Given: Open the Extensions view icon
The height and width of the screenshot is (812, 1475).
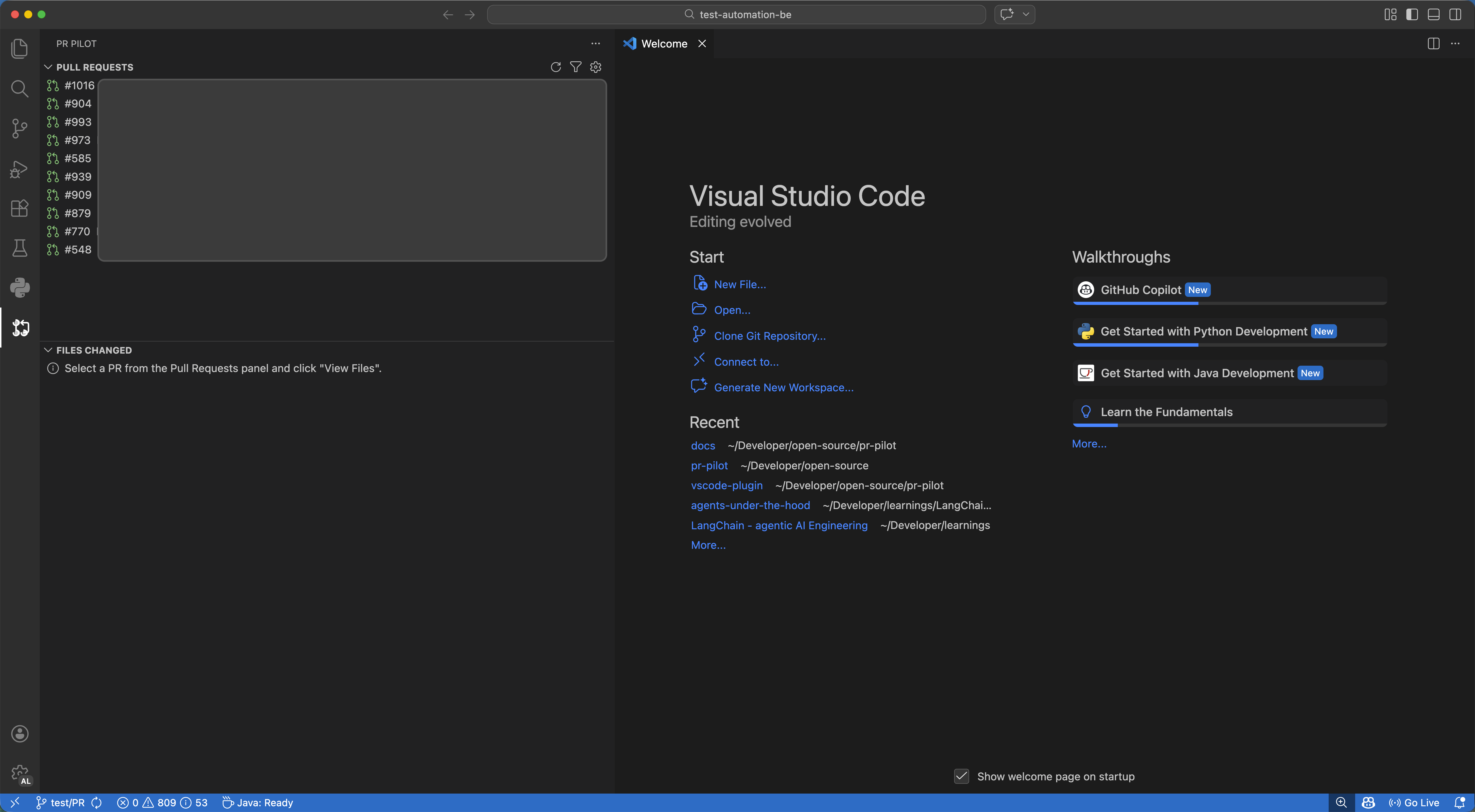Looking at the screenshot, I should 20,208.
